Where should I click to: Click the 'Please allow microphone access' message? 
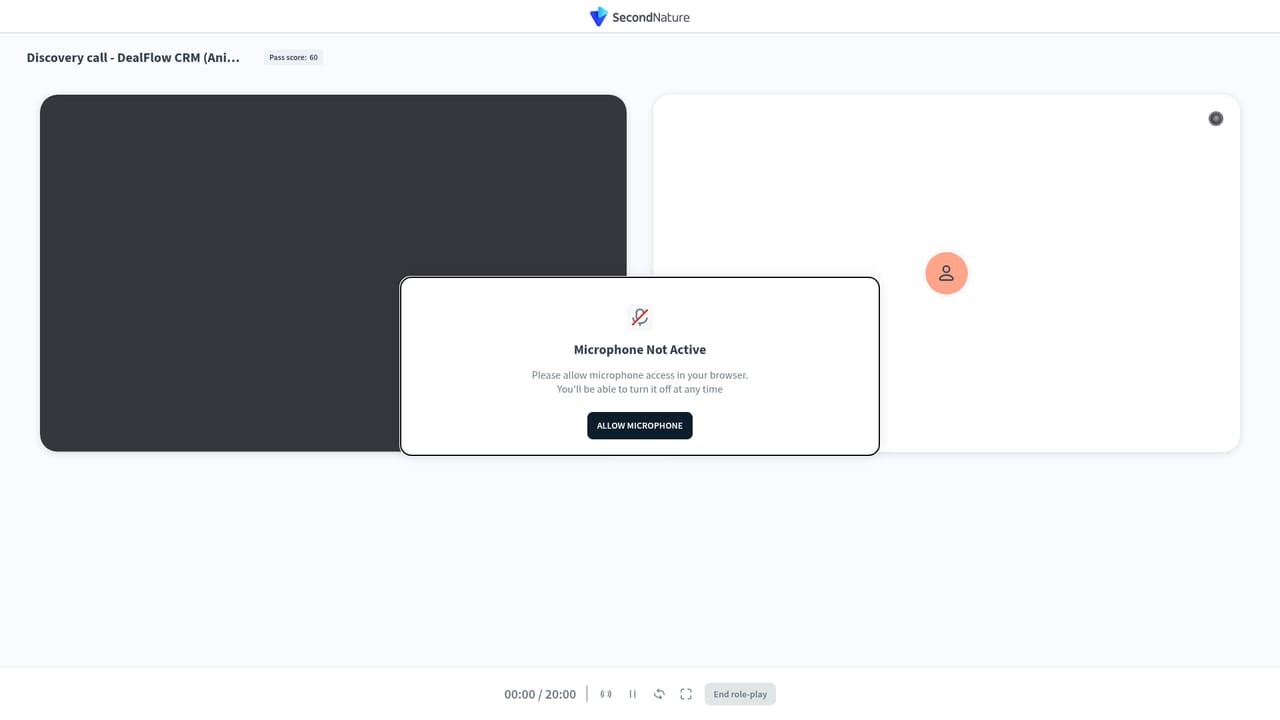pyautogui.click(x=640, y=382)
